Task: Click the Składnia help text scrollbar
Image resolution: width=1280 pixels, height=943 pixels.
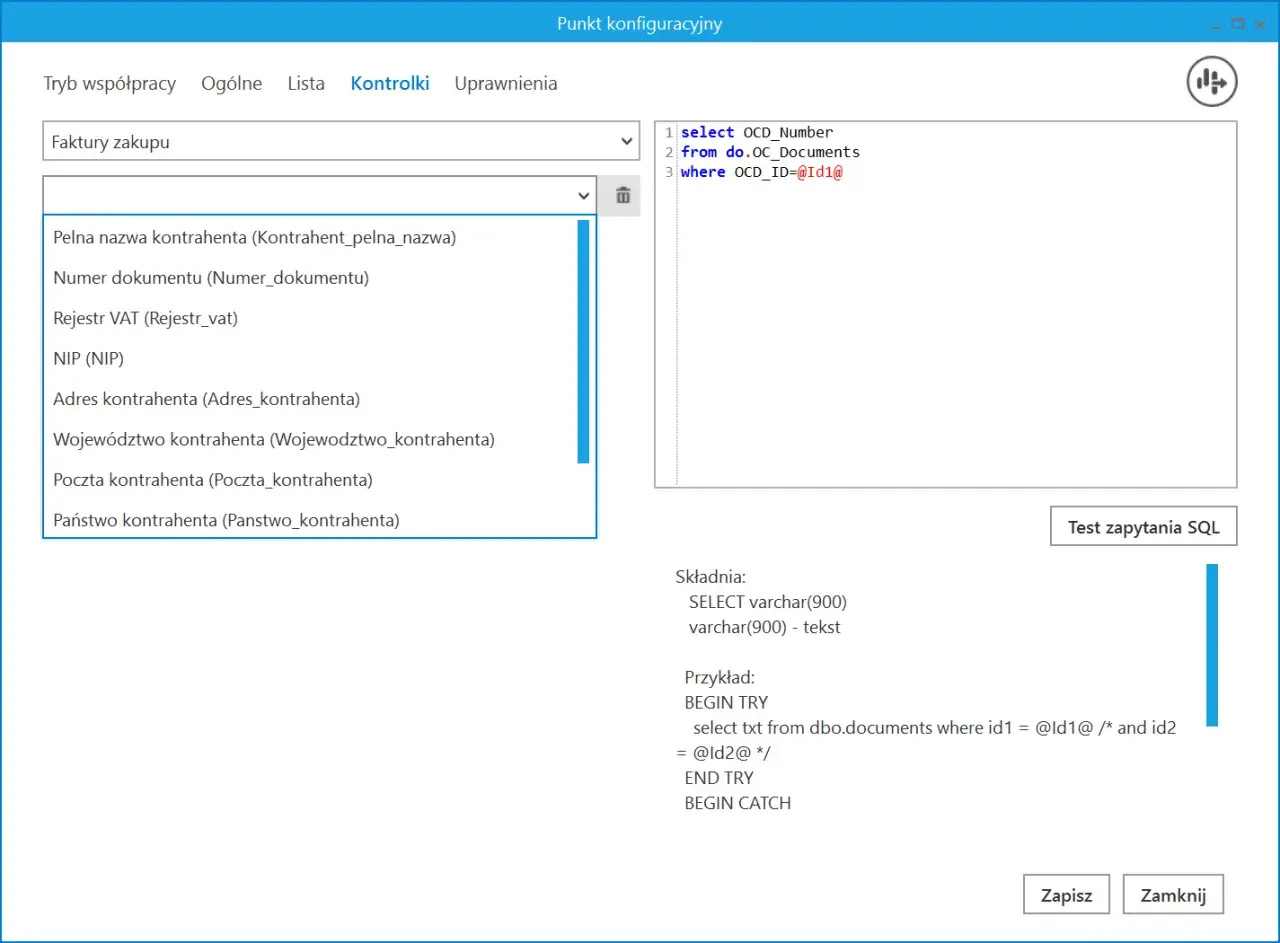Action: tap(1212, 644)
